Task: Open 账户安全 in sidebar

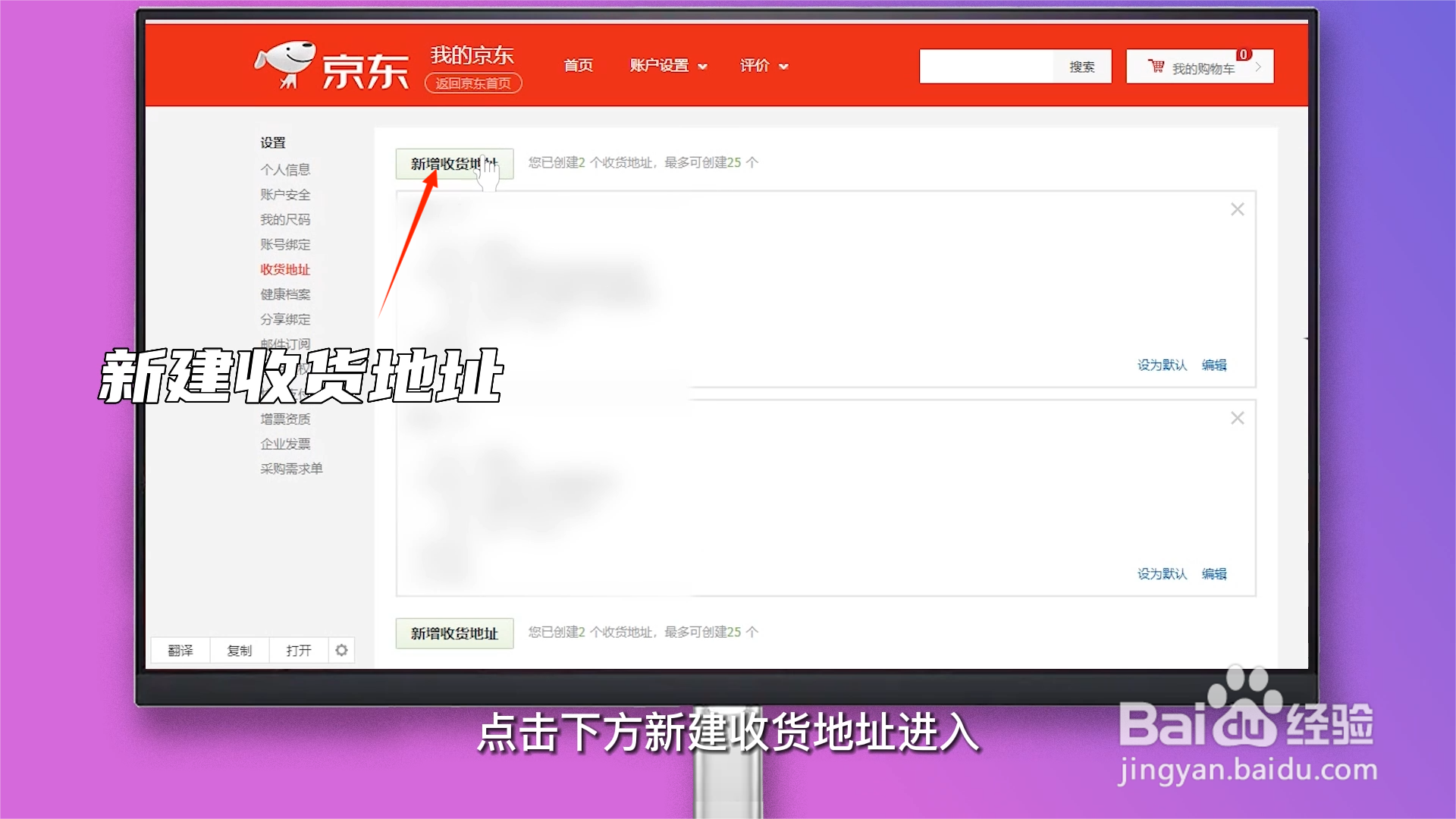Action: click(x=285, y=195)
